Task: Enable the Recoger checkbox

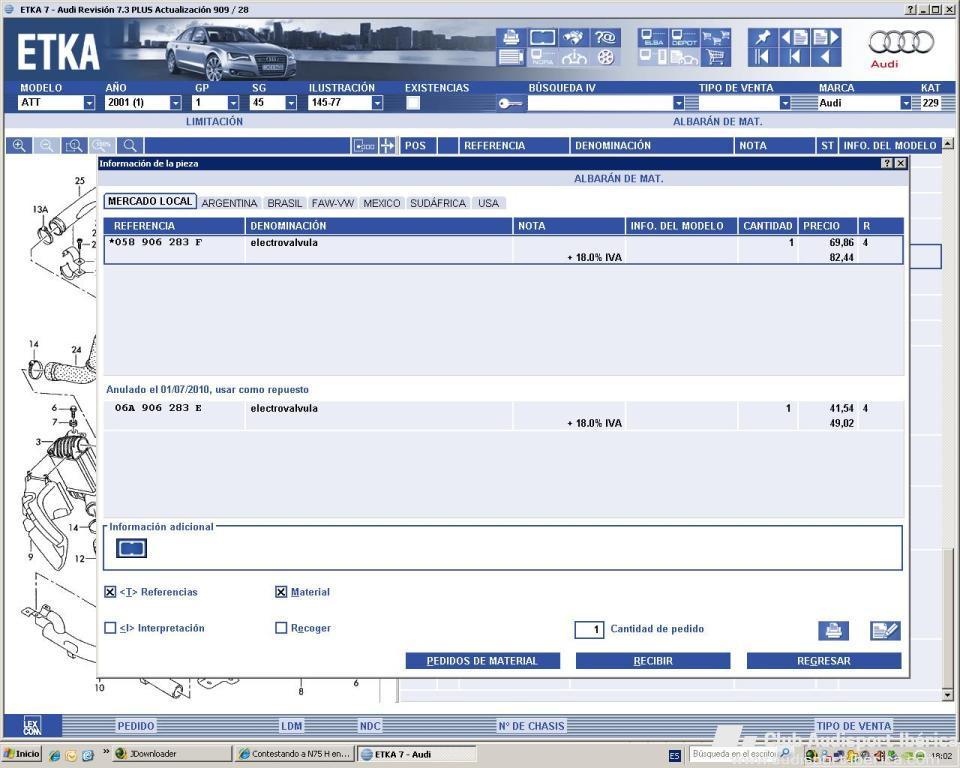Action: pyautogui.click(x=281, y=628)
